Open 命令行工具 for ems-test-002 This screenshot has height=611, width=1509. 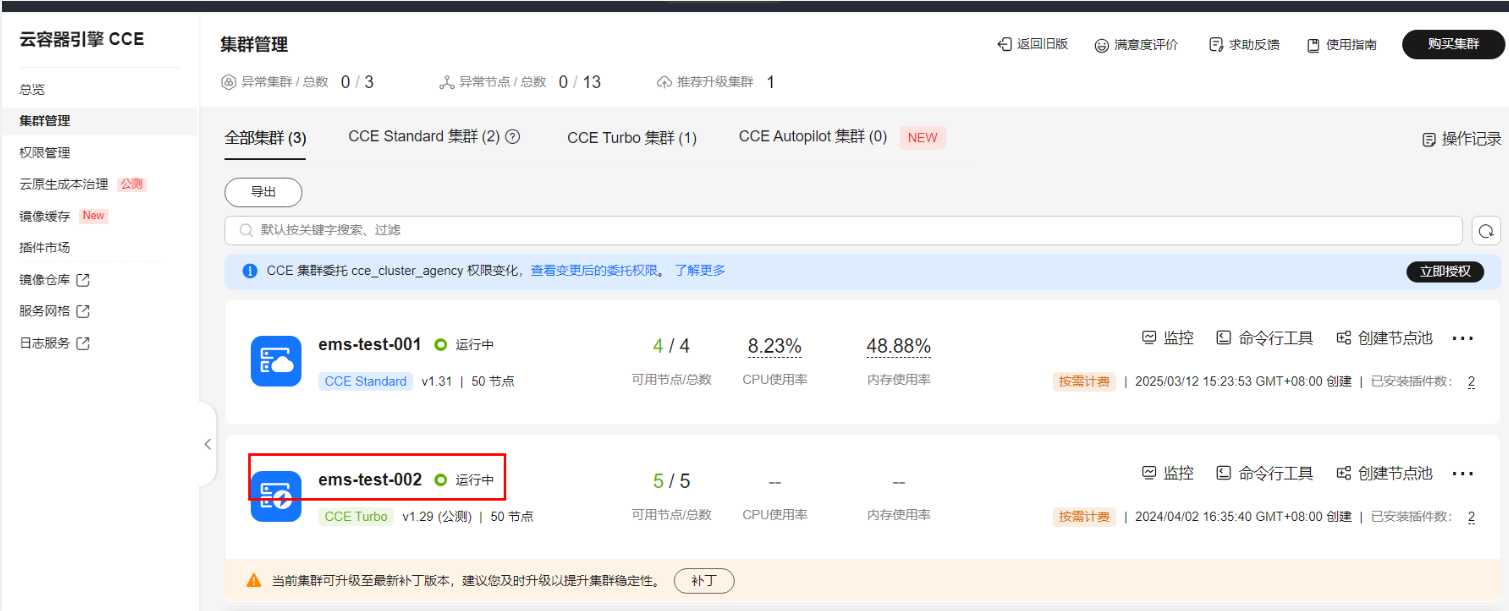[x=1265, y=473]
